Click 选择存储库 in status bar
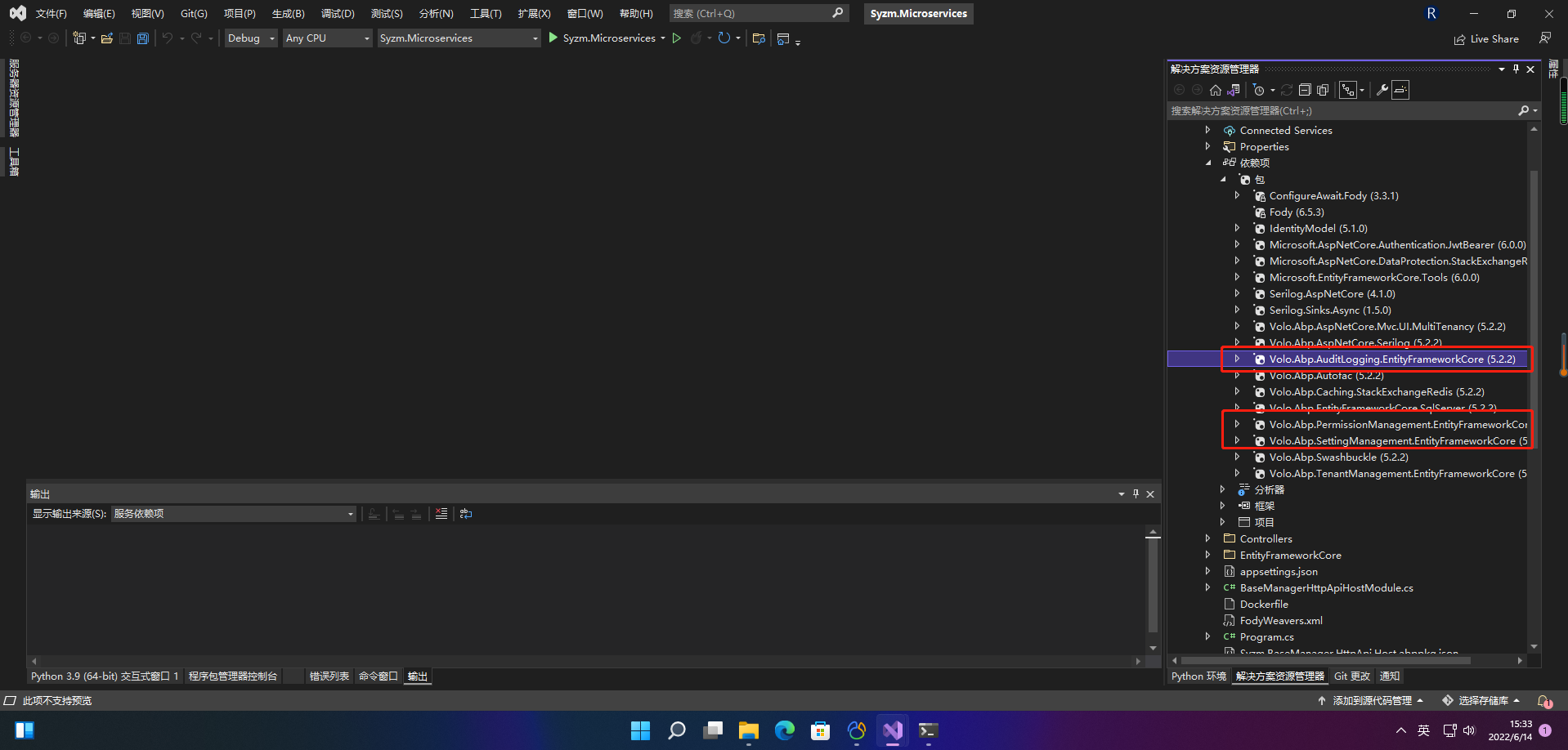Screen dimensions: 1568x750 [1481, 701]
